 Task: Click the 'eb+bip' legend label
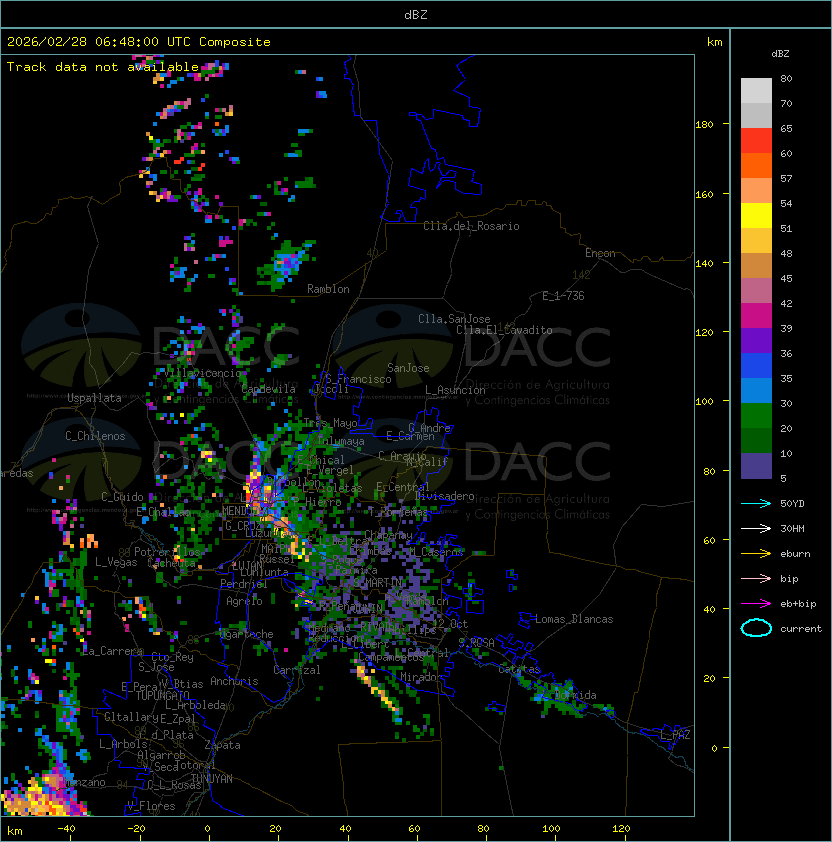pyautogui.click(x=798, y=604)
